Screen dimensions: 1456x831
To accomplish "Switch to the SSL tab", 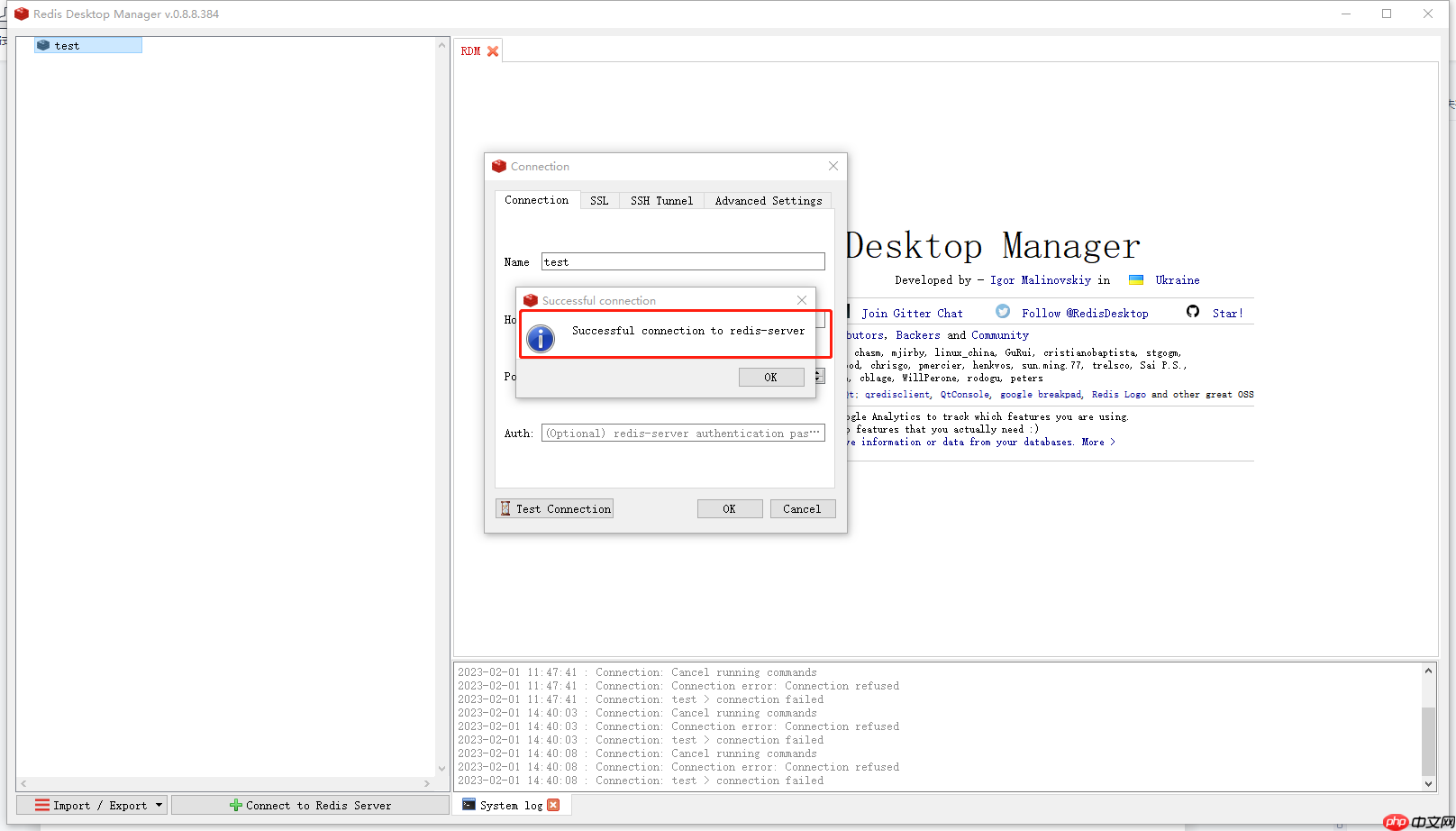I will tap(599, 201).
